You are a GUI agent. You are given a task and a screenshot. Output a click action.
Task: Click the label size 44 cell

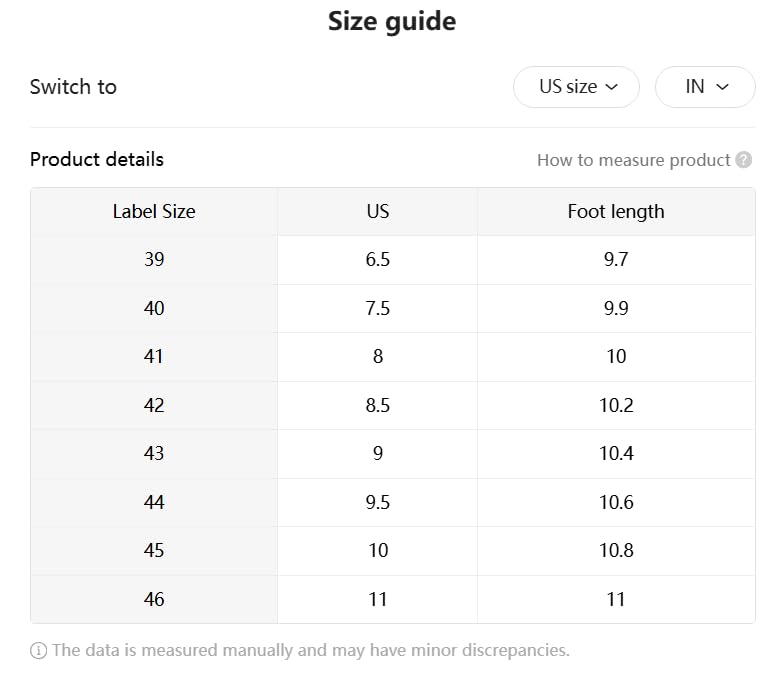[154, 503]
